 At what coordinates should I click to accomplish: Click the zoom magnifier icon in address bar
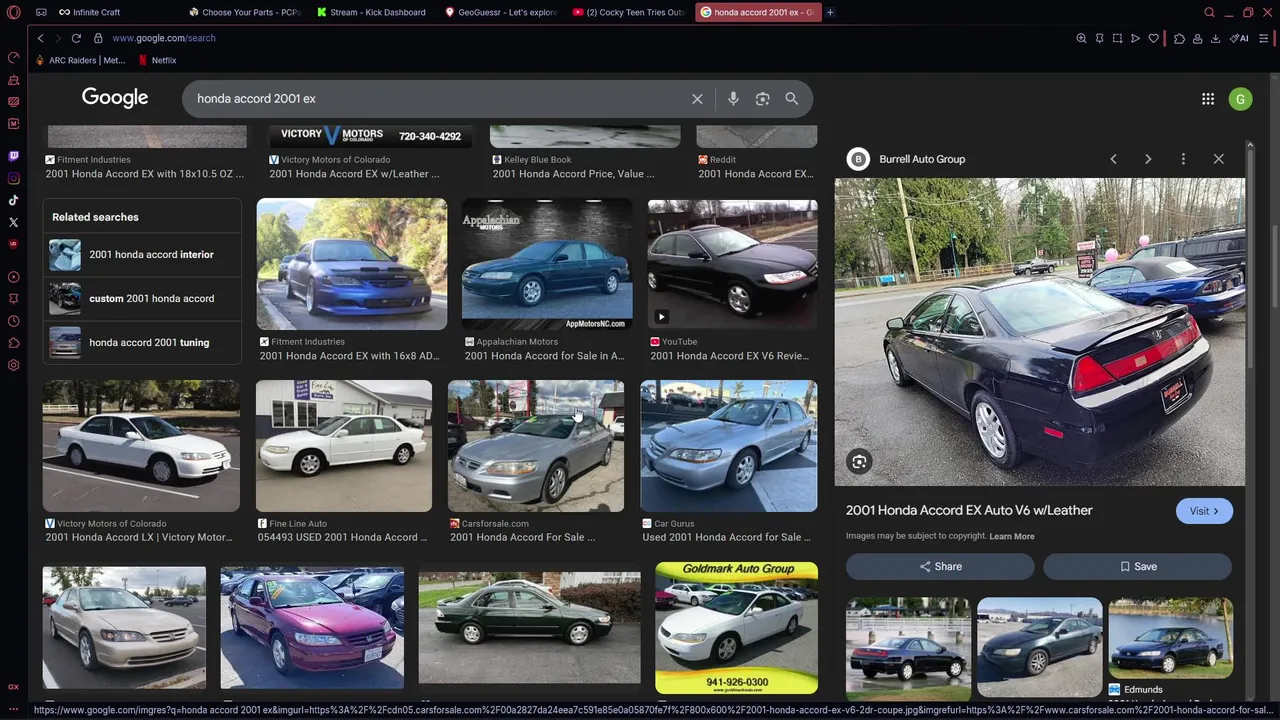pos(1081,38)
